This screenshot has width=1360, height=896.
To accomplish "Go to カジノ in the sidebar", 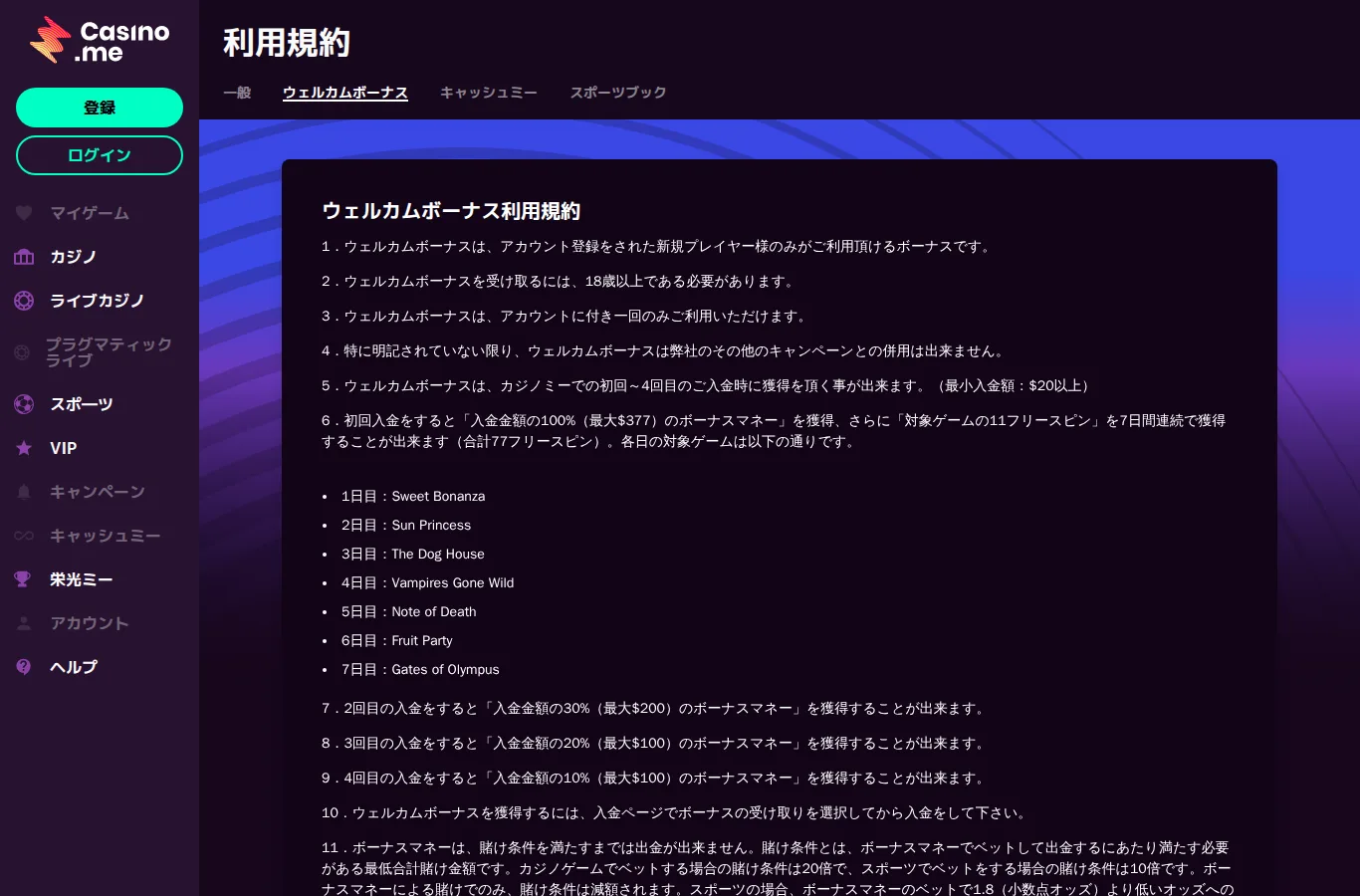I will pos(74,257).
